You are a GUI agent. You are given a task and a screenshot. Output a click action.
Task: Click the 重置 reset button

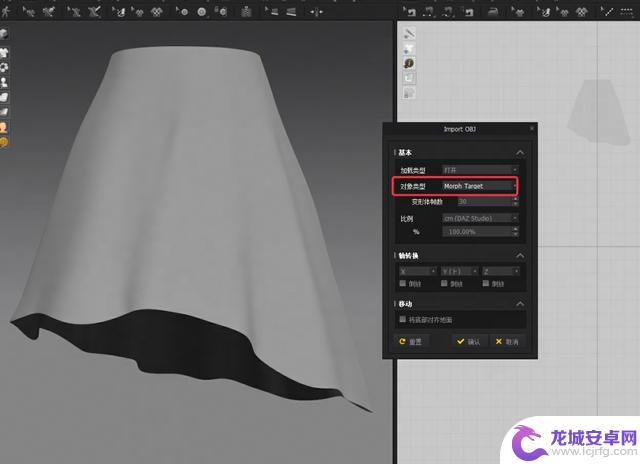click(411, 342)
